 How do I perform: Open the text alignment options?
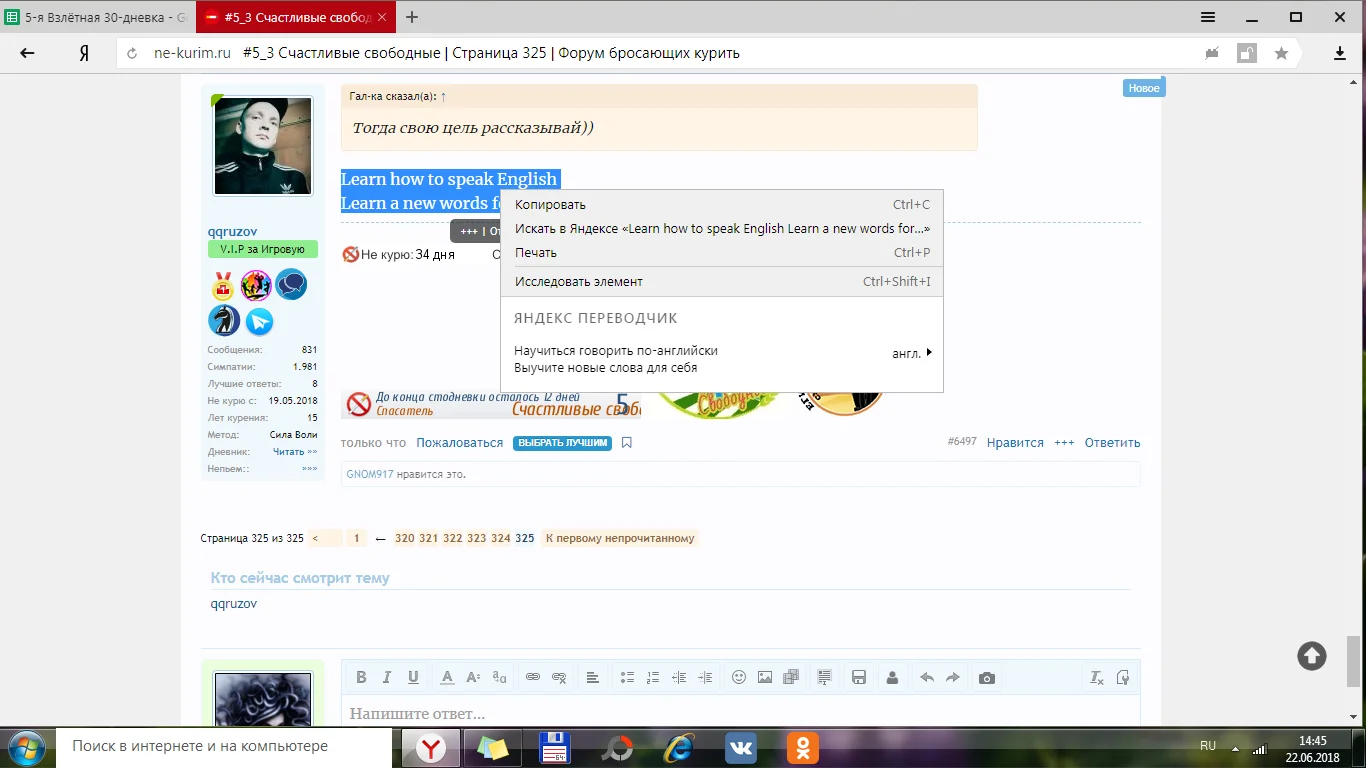click(x=593, y=677)
